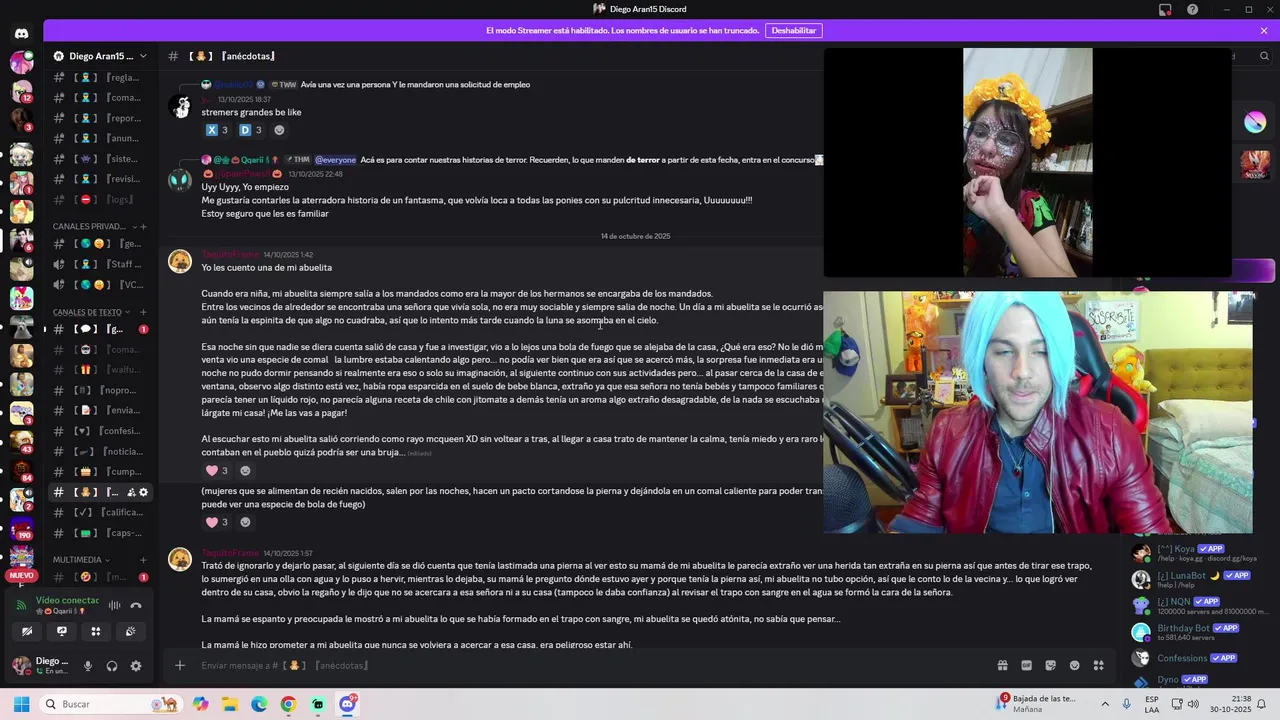This screenshot has width=1280, height=720.
Task: Open Windows Start menu
Action: [x=21, y=704]
